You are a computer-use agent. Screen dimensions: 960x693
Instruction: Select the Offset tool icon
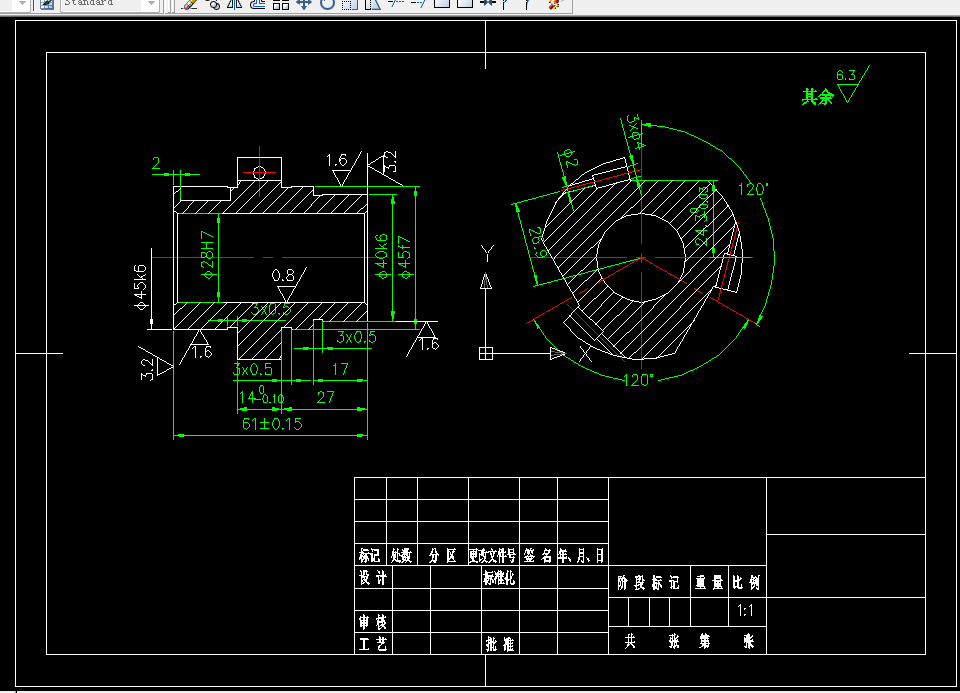pyautogui.click(x=258, y=4)
